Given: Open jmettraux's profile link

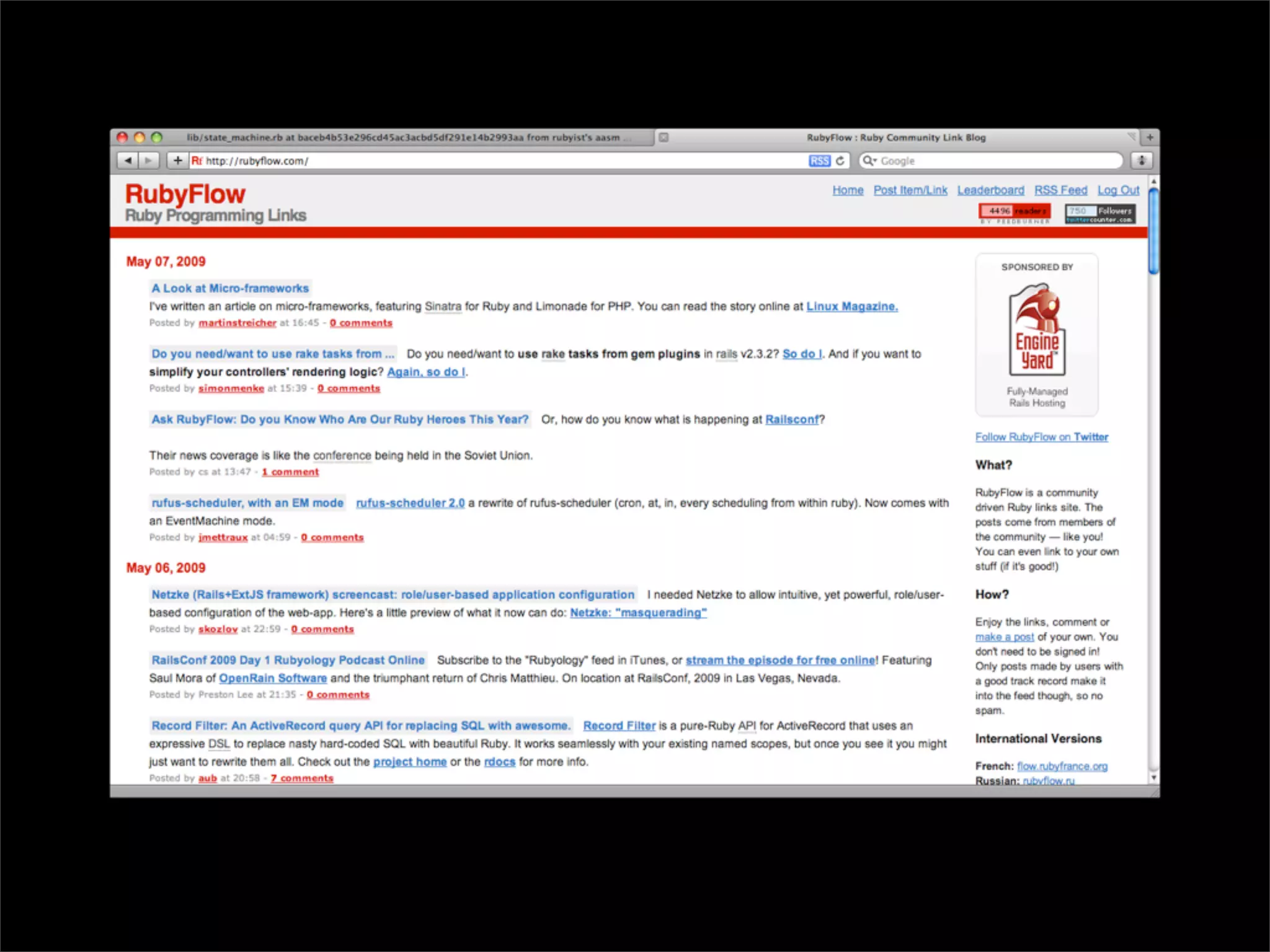Looking at the screenshot, I should coord(223,537).
